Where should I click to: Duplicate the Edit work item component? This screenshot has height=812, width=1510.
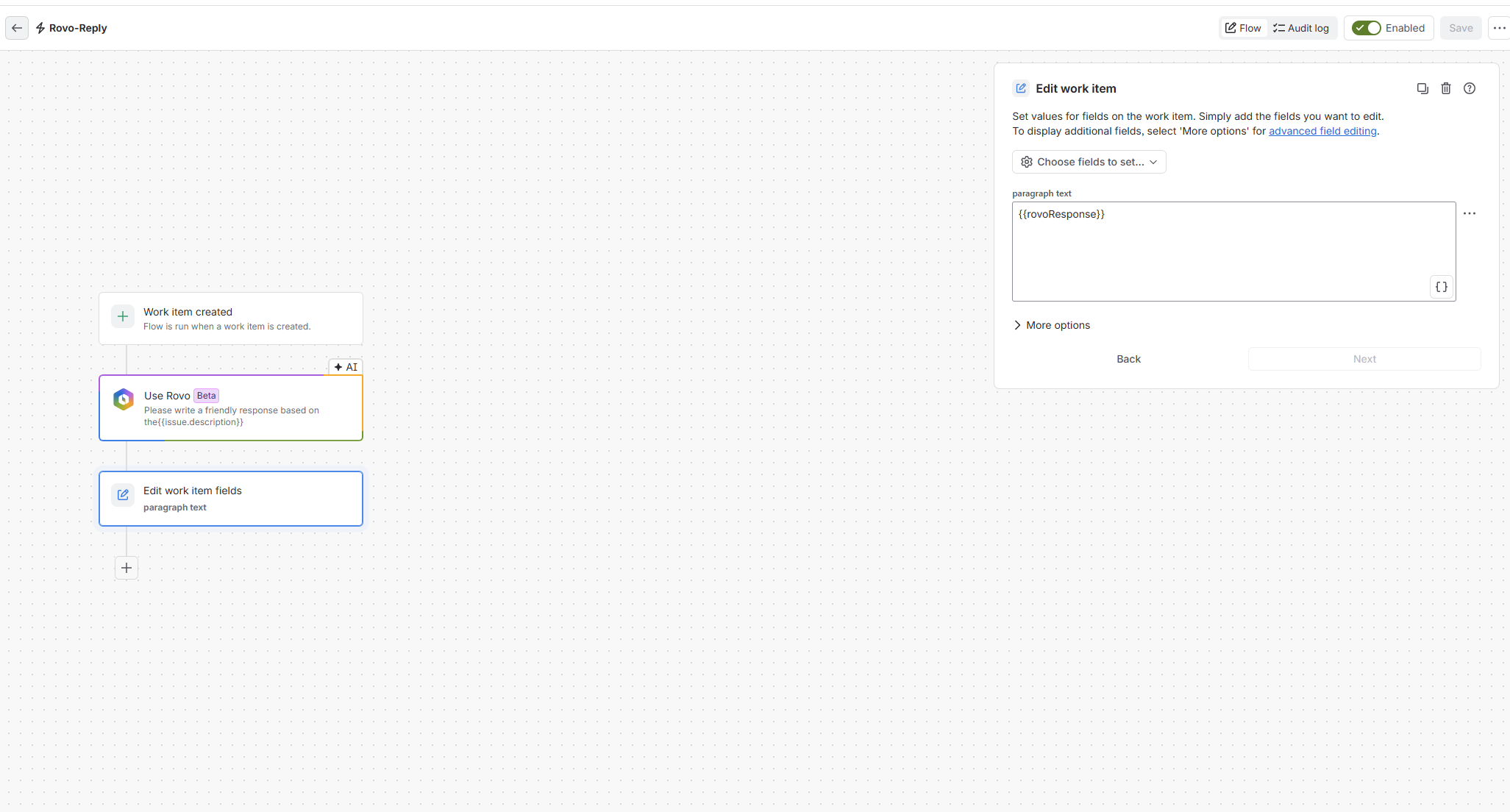[x=1422, y=88]
